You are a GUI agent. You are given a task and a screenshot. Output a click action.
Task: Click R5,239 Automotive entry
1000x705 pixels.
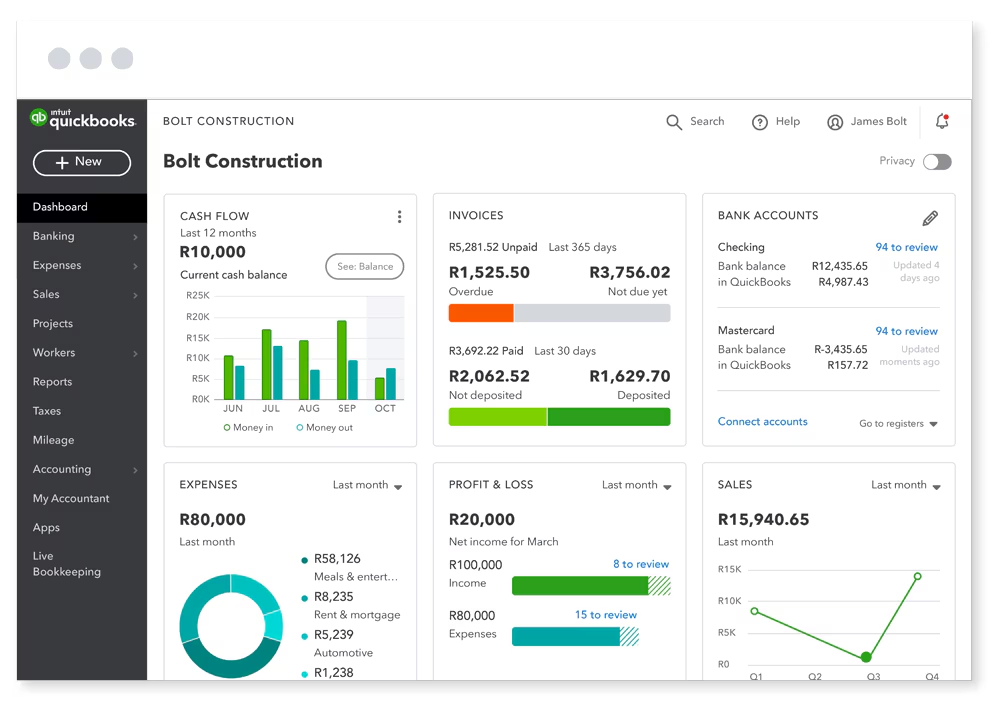(x=337, y=643)
